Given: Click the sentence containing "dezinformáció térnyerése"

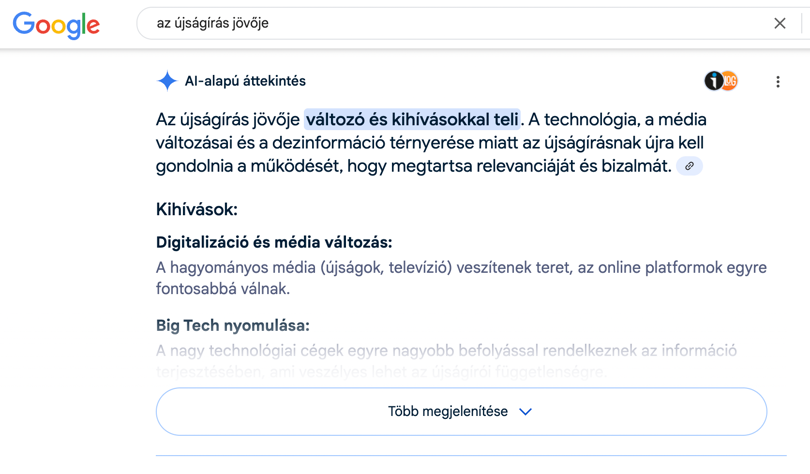Looking at the screenshot, I should [431, 143].
